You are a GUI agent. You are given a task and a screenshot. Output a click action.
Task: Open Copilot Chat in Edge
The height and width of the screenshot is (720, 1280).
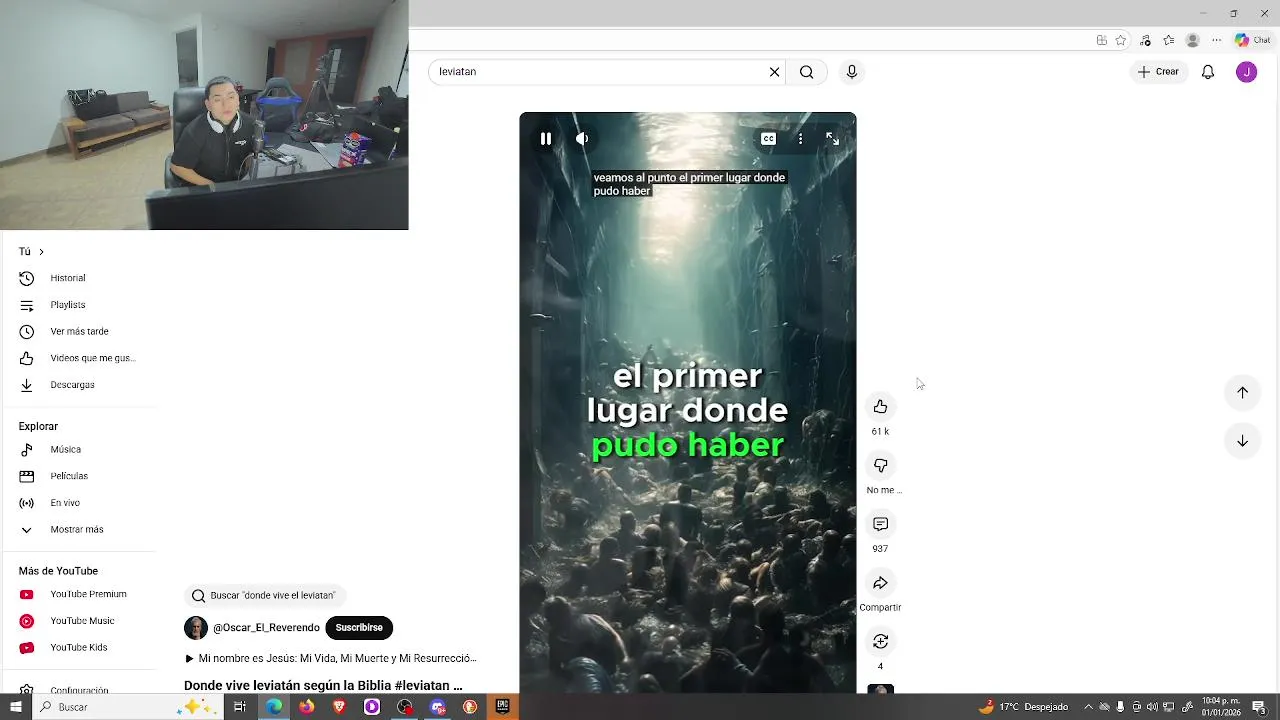click(1252, 40)
